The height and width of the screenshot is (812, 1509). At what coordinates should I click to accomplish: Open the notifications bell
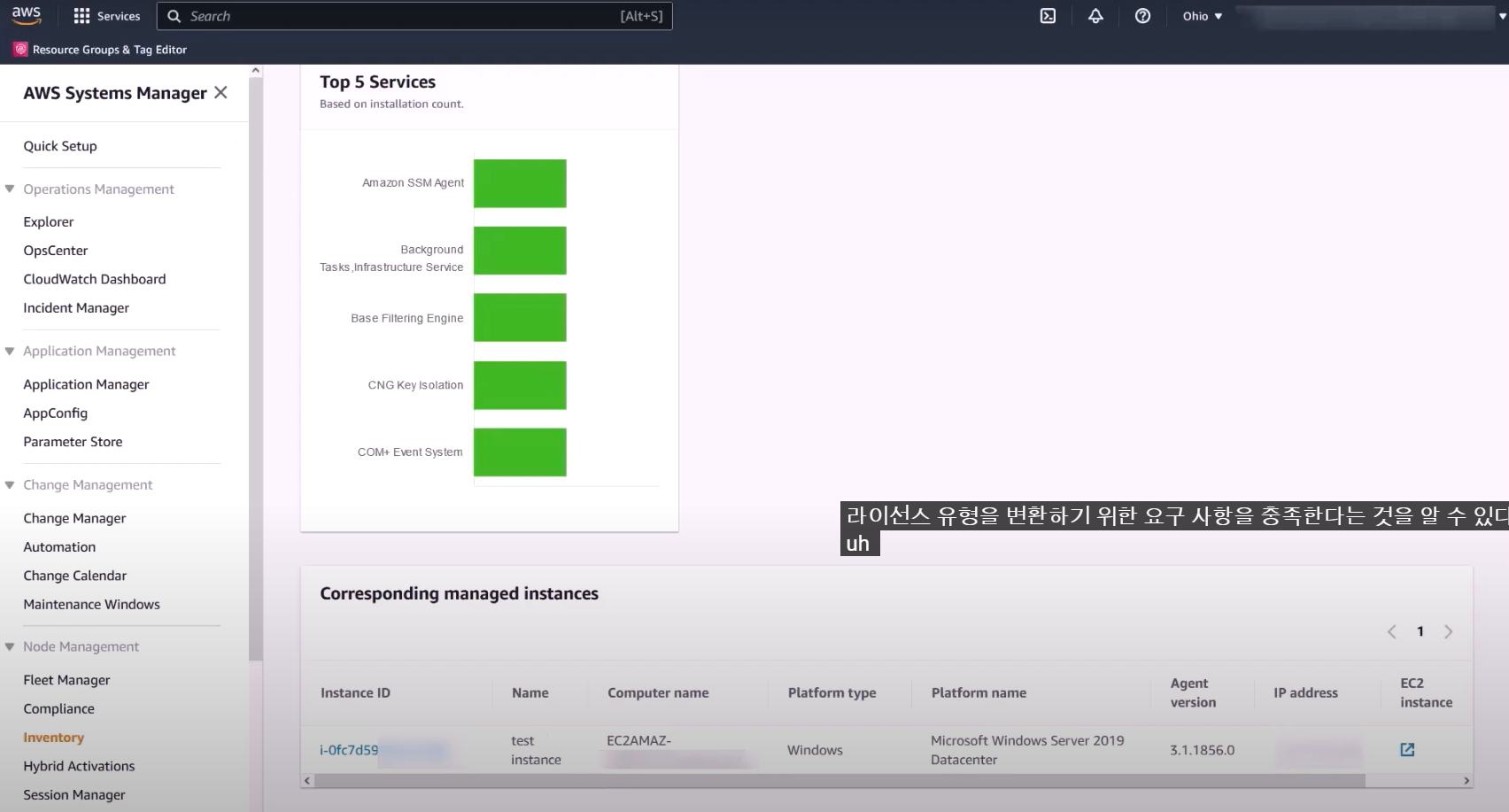click(1095, 16)
